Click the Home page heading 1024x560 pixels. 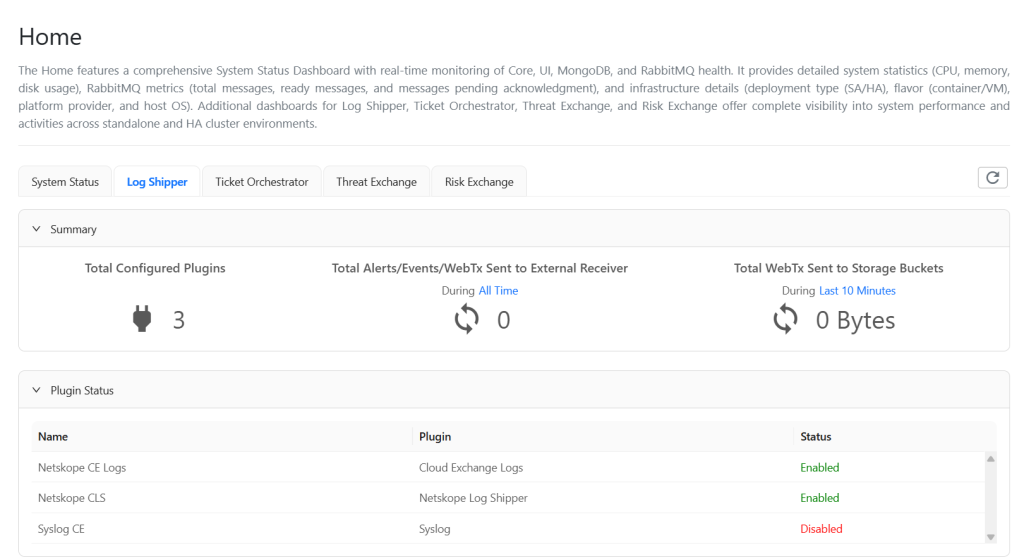pyautogui.click(x=50, y=37)
